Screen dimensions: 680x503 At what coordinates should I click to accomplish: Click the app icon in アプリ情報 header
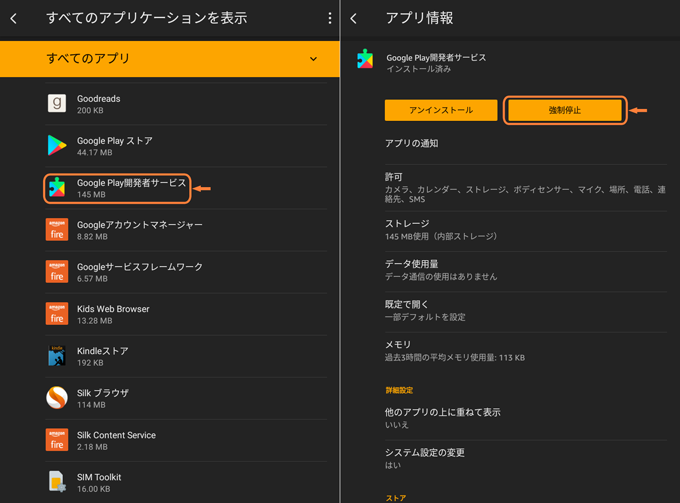point(365,59)
